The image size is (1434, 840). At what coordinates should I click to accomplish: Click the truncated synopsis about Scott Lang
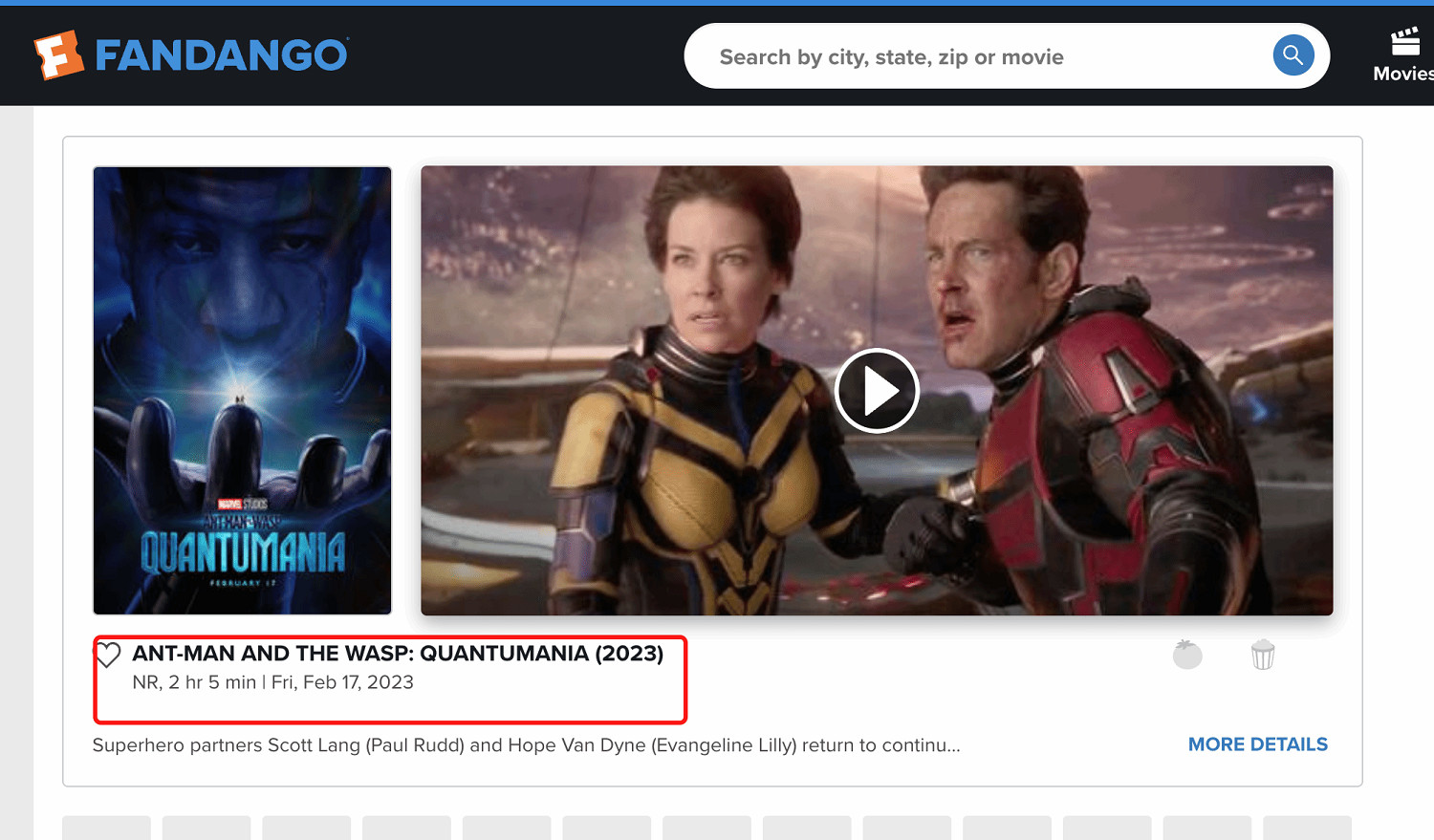[527, 745]
